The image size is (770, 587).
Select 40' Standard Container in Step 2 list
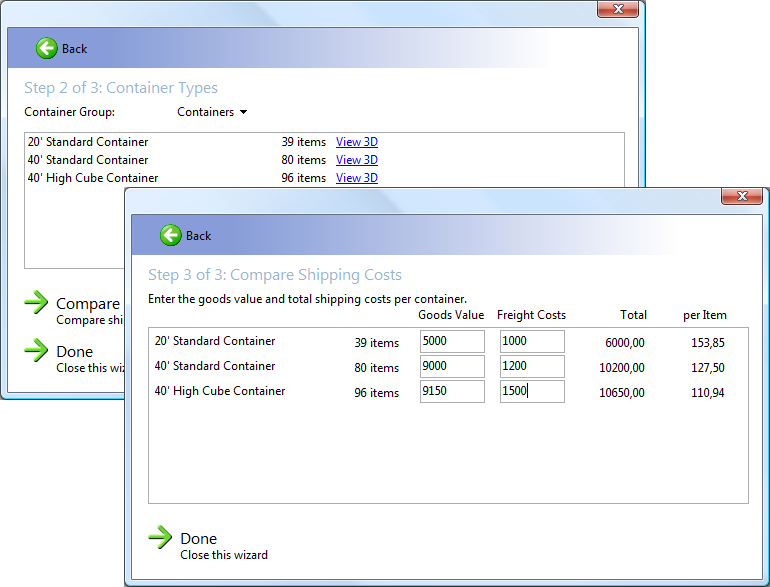pos(88,160)
